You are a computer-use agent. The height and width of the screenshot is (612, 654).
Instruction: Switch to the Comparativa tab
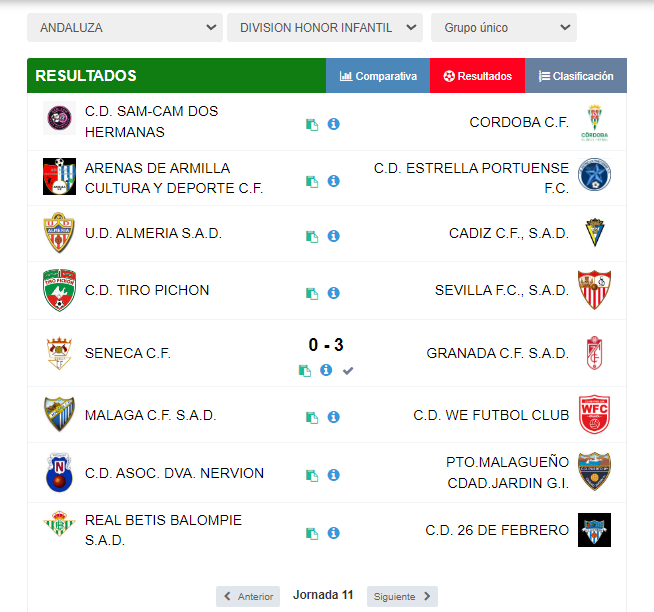tap(378, 76)
